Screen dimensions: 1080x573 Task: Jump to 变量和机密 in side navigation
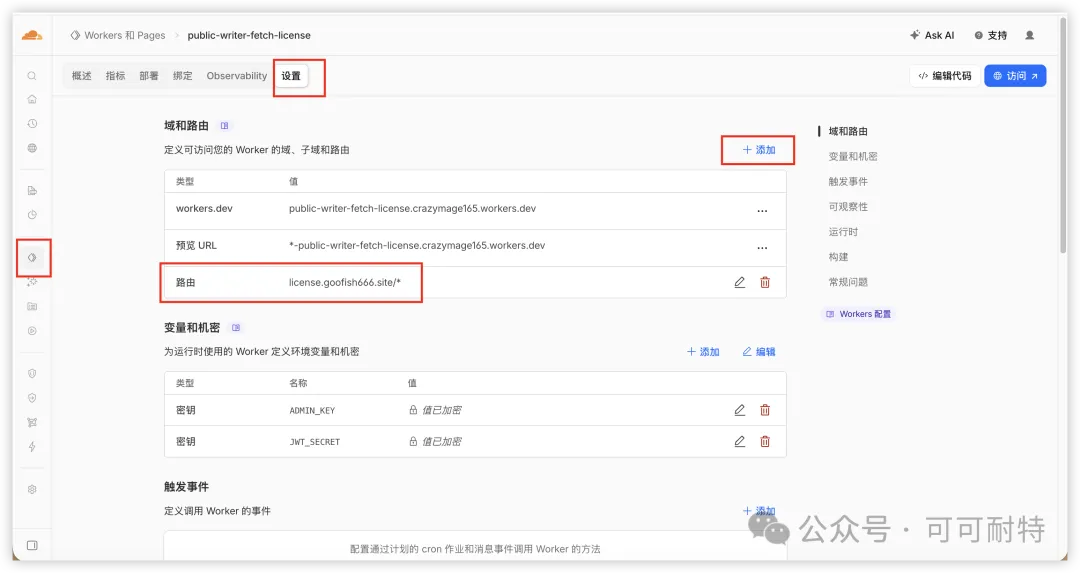pyautogui.click(x=853, y=156)
